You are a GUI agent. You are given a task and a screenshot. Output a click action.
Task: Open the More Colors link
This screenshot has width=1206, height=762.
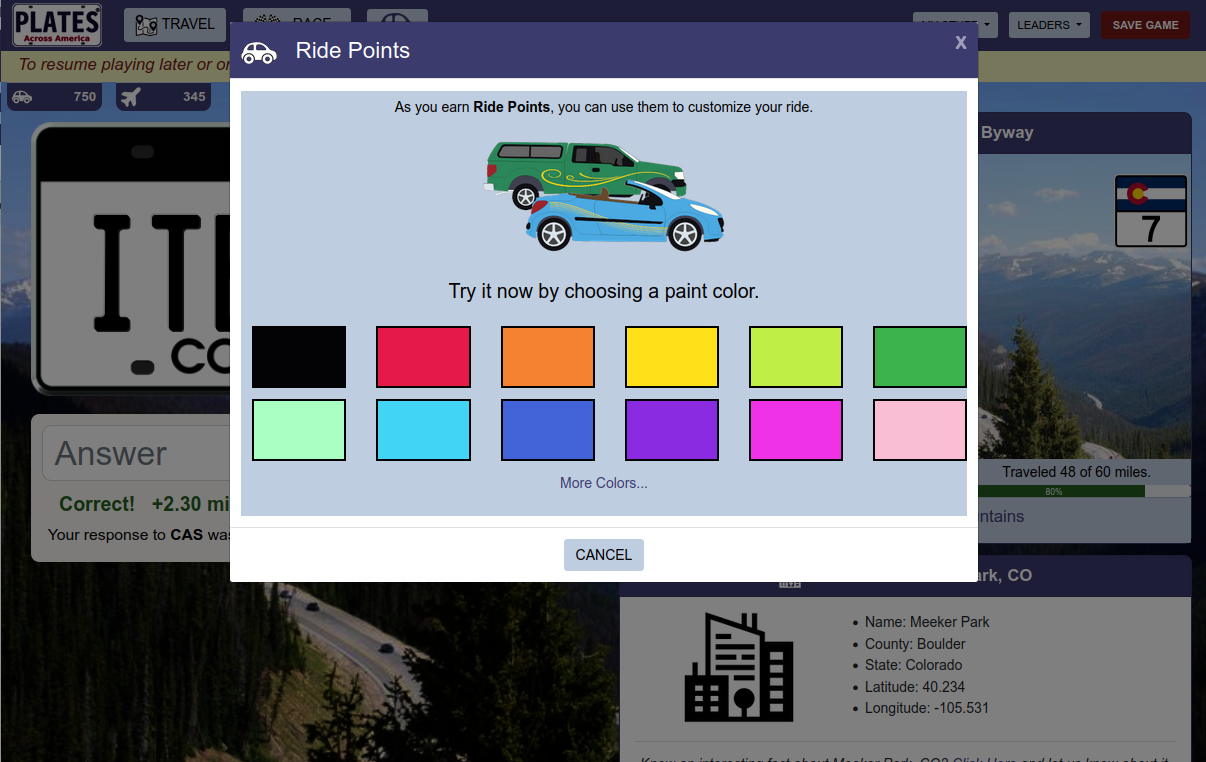603,483
